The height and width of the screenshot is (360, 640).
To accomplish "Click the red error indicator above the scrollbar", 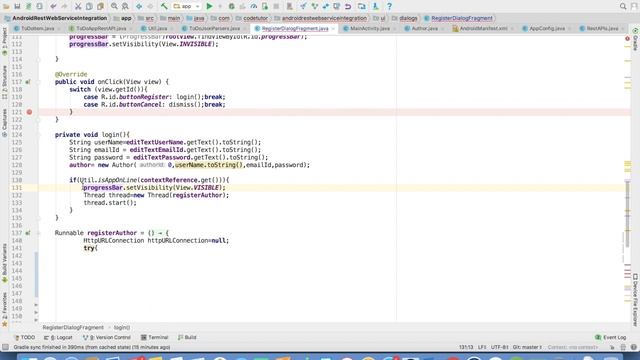I will click(x=627, y=38).
